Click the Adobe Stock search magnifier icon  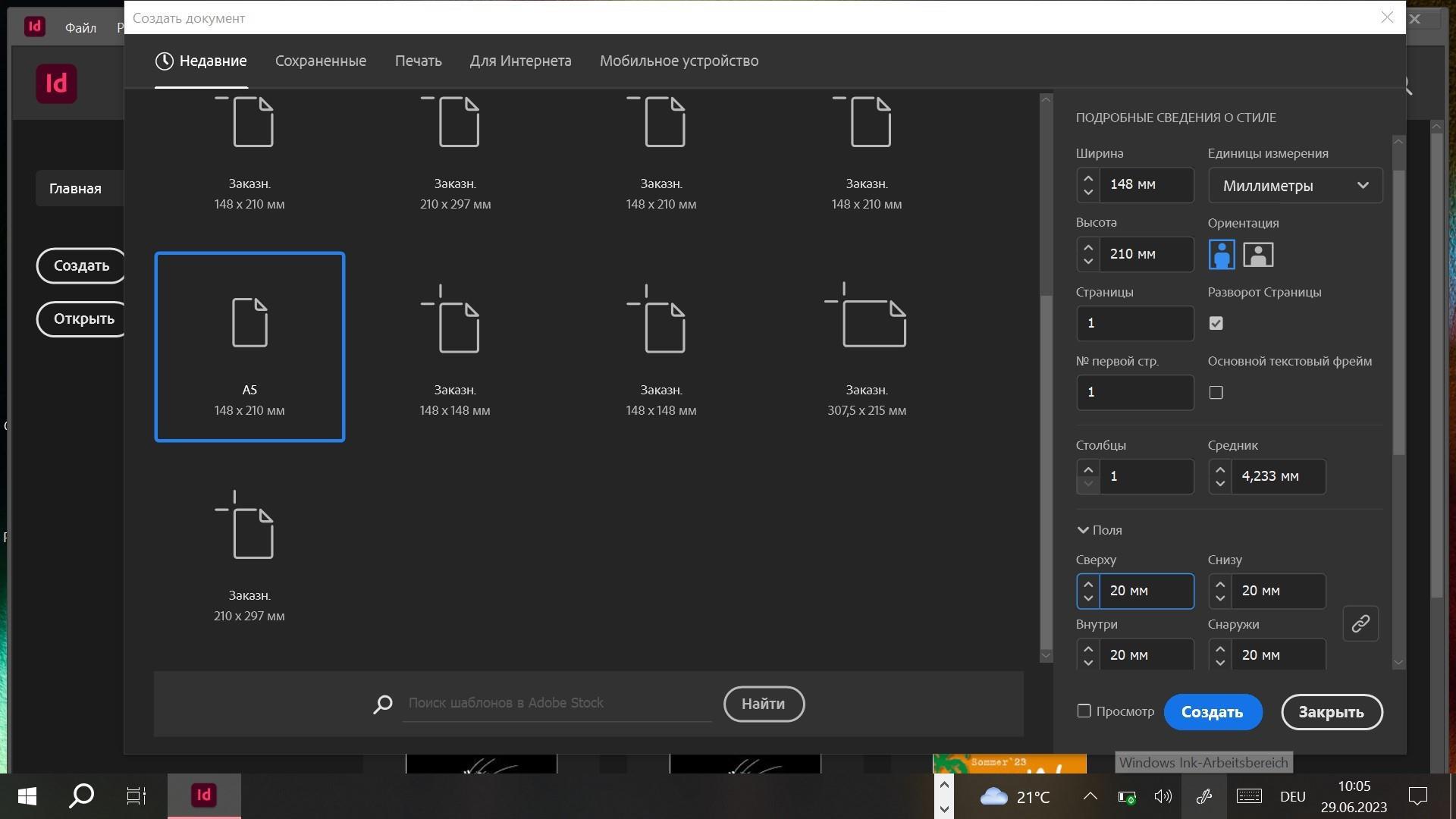click(383, 704)
